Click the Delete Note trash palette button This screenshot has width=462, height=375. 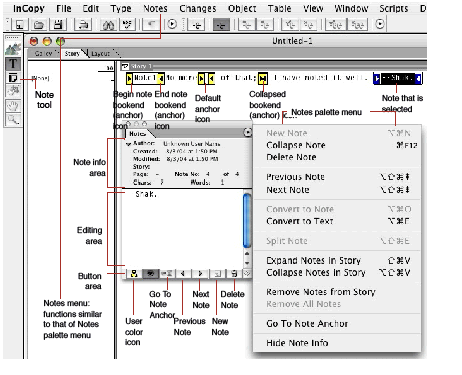point(234,274)
